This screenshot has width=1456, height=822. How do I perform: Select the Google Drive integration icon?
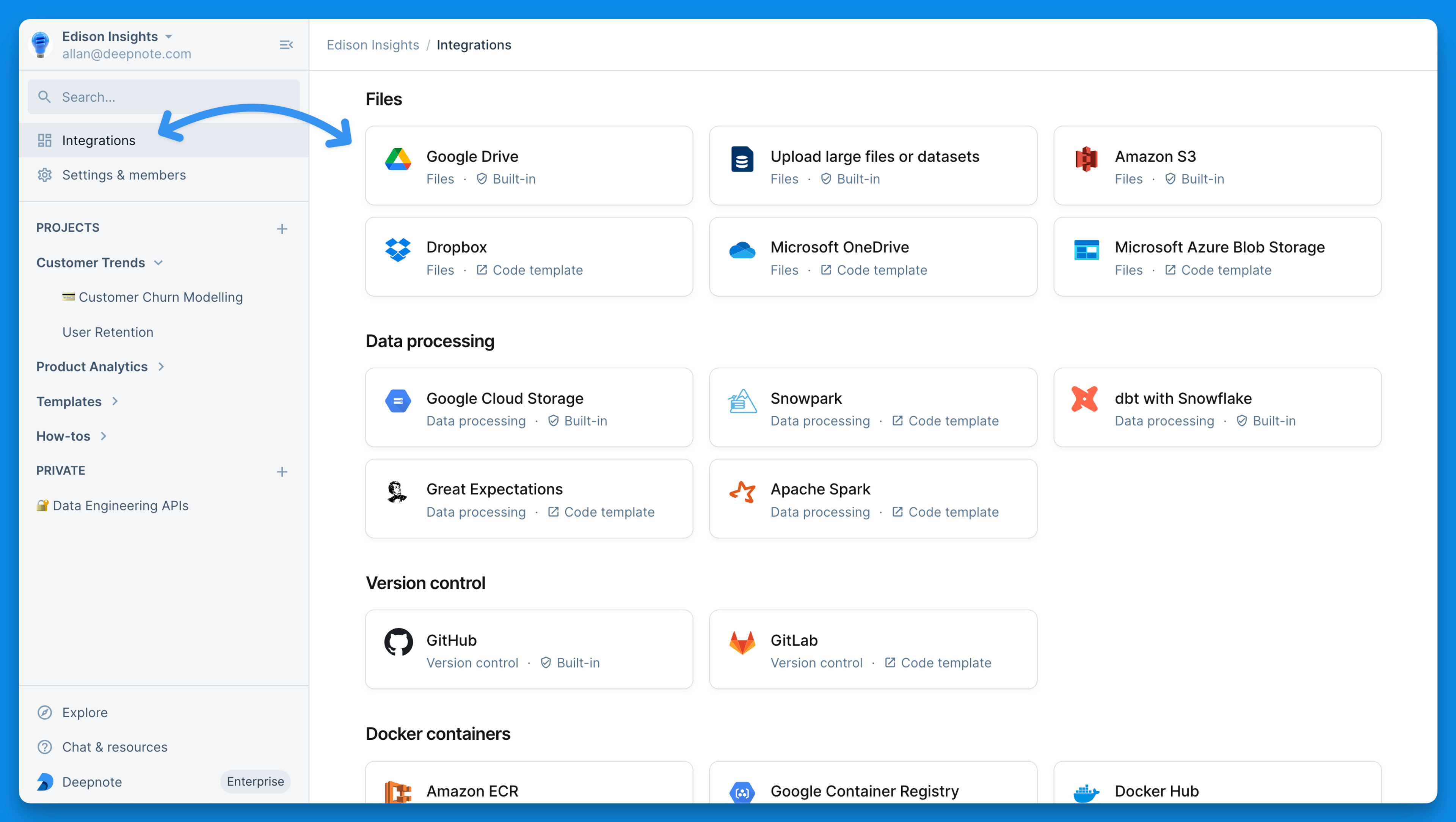[398, 159]
